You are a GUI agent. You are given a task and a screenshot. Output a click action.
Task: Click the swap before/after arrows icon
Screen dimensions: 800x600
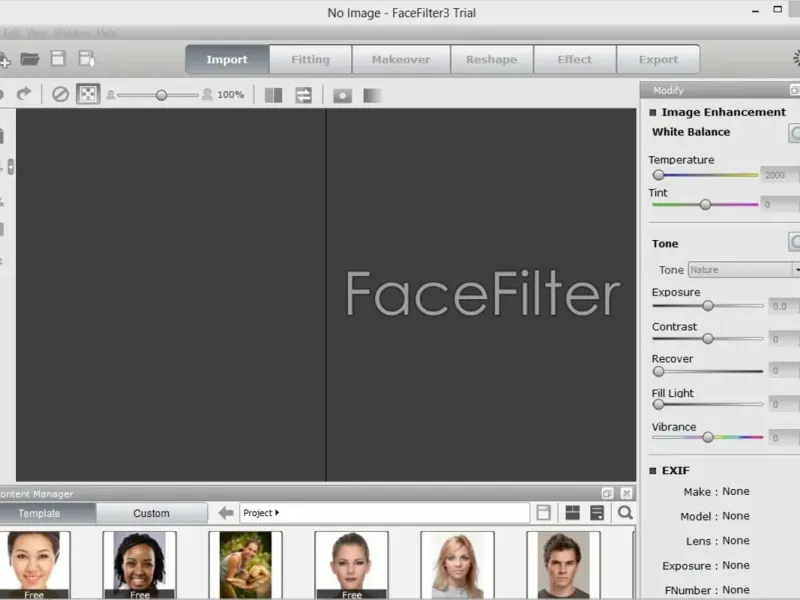point(304,95)
